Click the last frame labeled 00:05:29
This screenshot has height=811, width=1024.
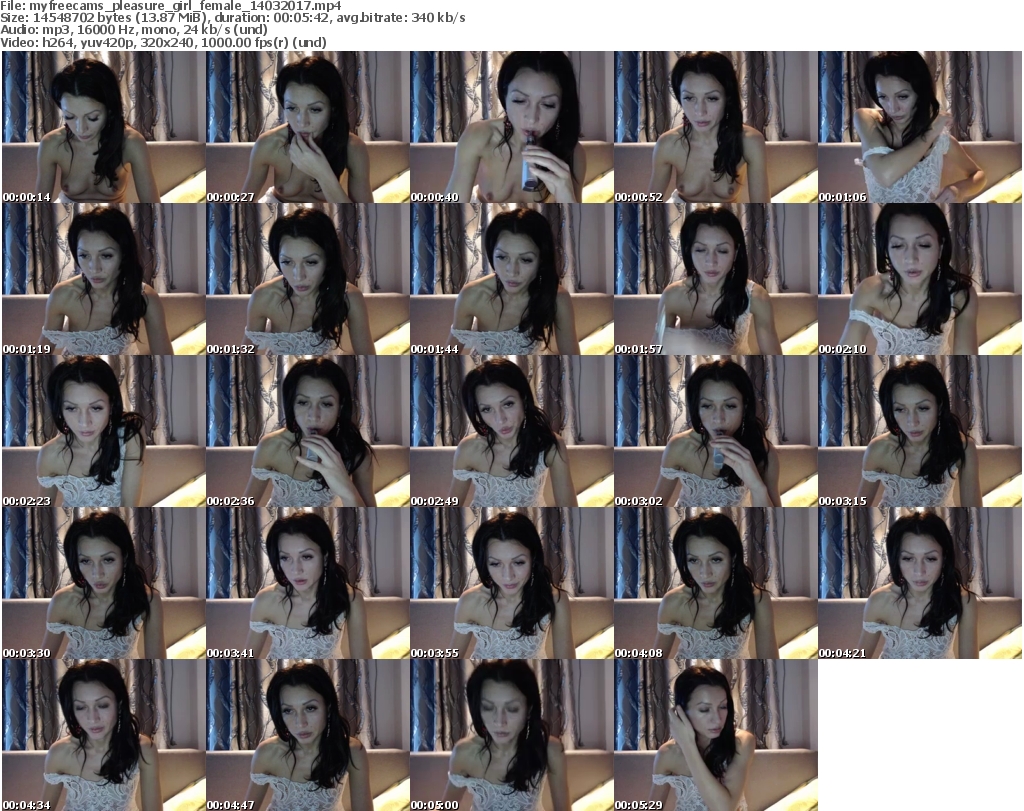click(x=716, y=735)
